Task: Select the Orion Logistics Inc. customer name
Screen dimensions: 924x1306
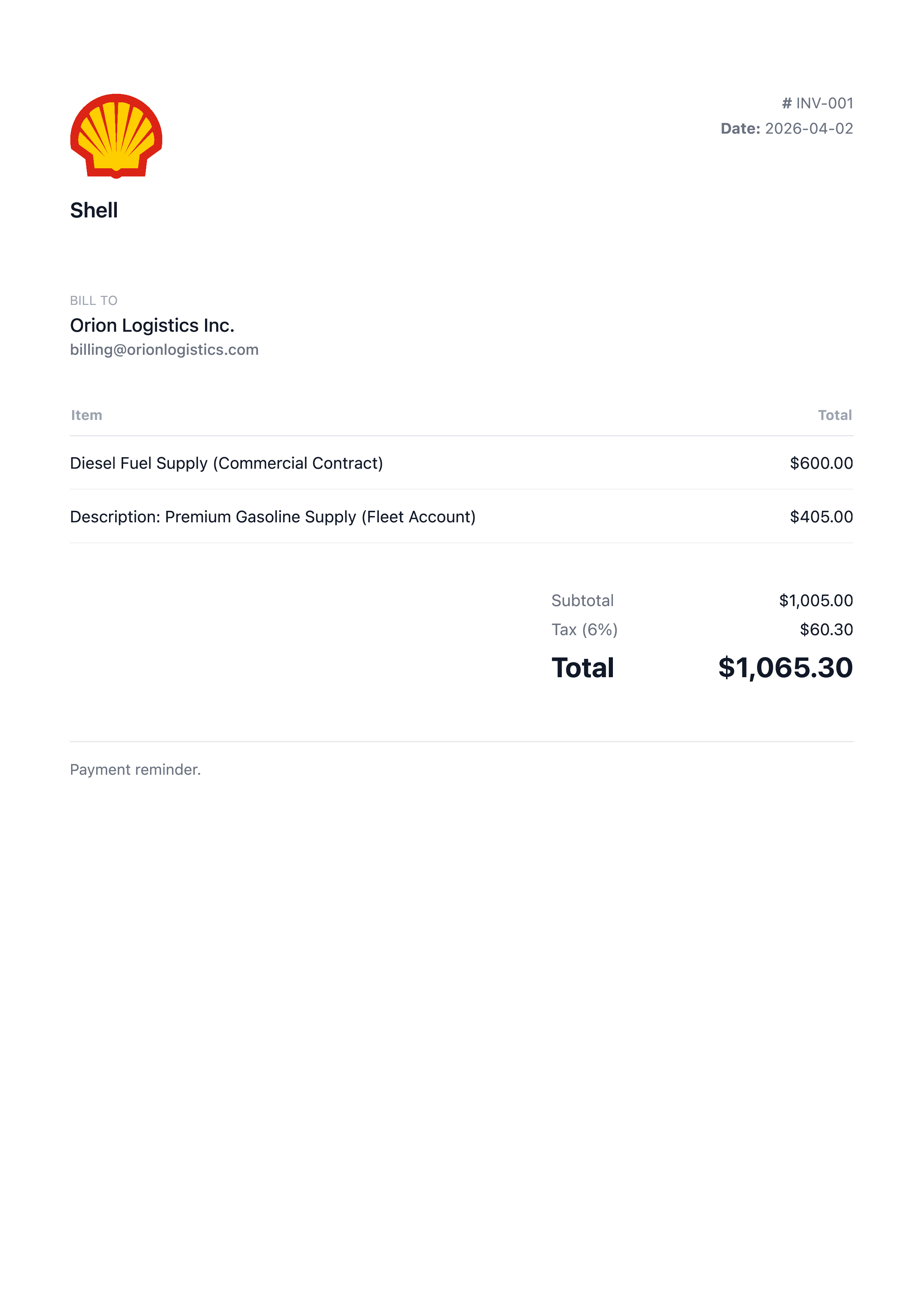Action: 152,325
